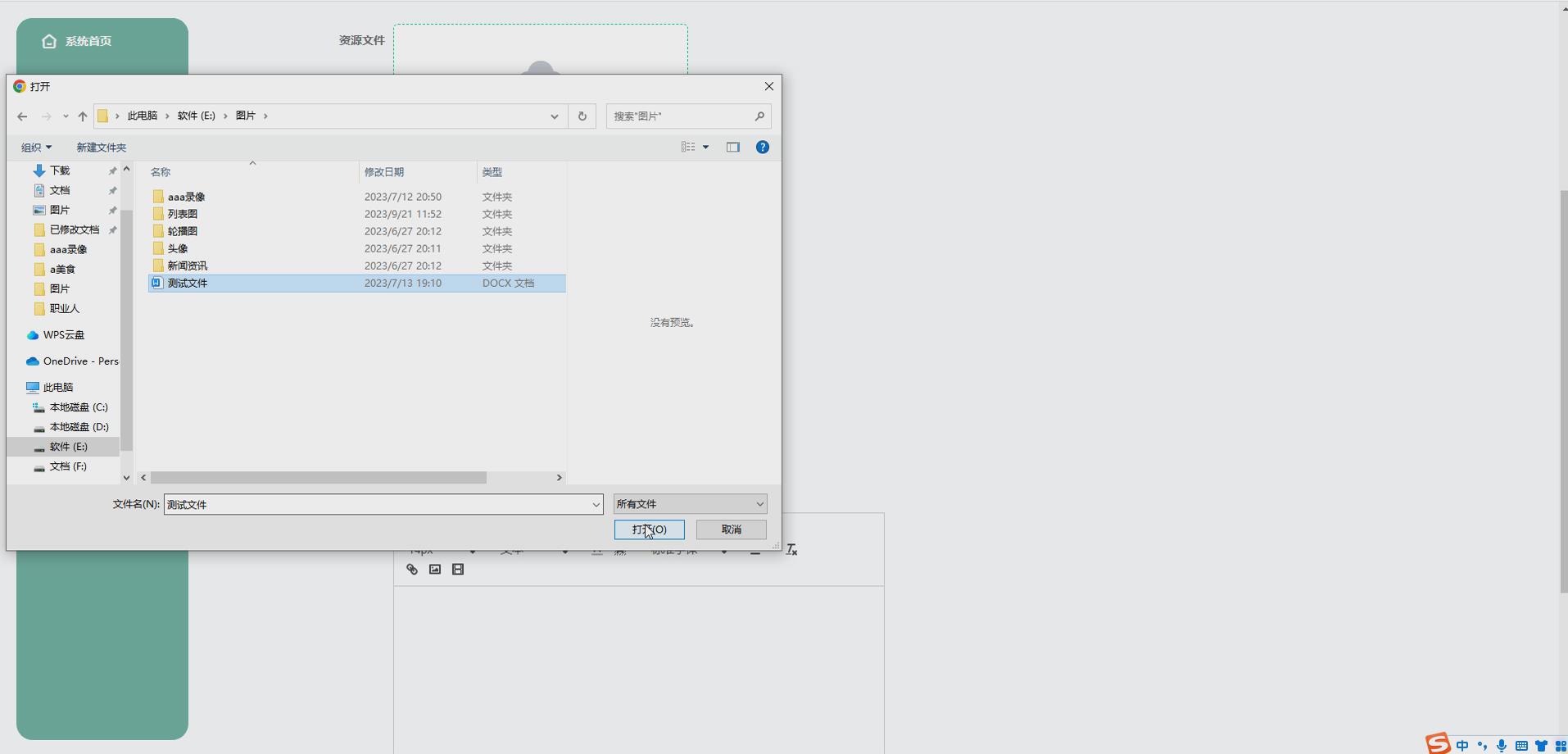Select 文档 (F:) drive
This screenshot has height=754, width=1568.
pyautogui.click(x=67, y=466)
